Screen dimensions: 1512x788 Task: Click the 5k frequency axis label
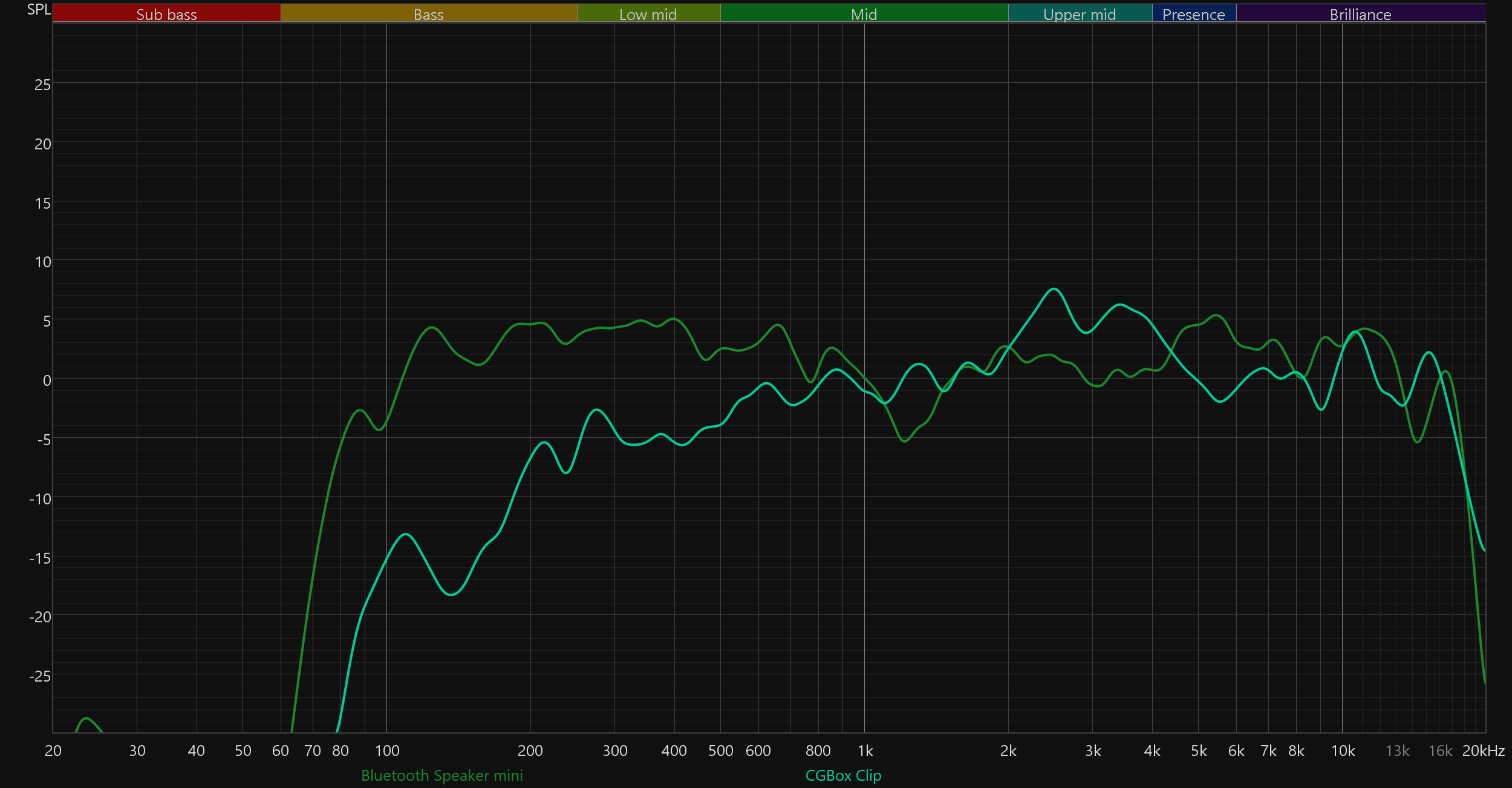click(x=1199, y=751)
